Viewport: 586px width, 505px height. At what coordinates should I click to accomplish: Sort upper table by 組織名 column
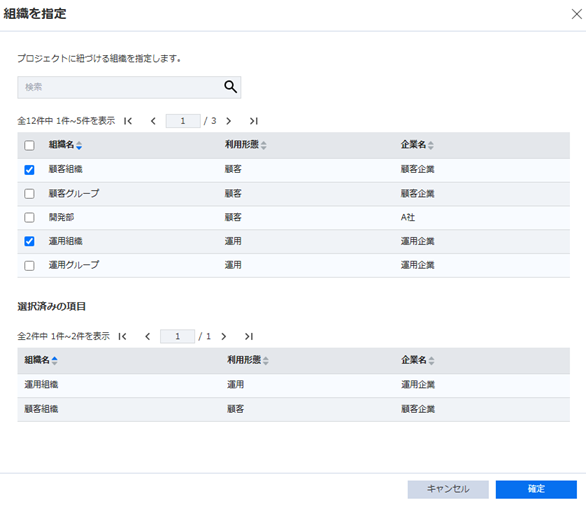click(x=65, y=145)
